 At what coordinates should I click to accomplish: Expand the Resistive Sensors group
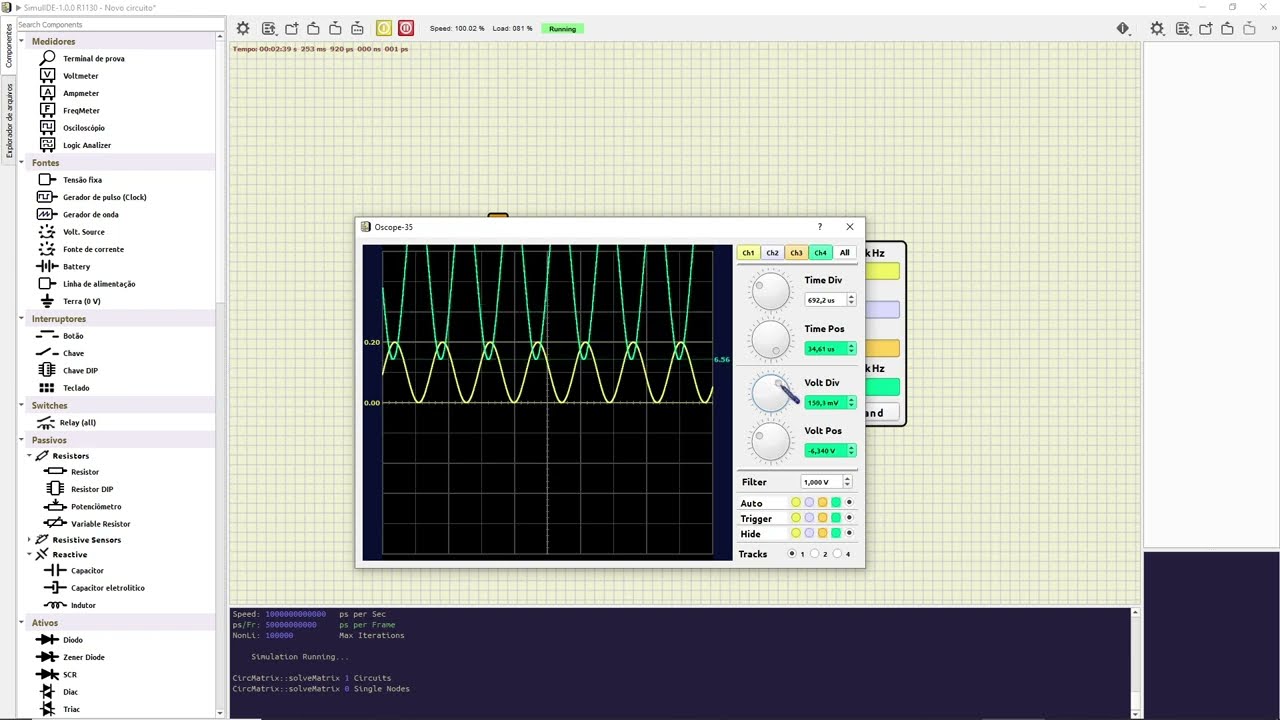[x=30, y=540]
